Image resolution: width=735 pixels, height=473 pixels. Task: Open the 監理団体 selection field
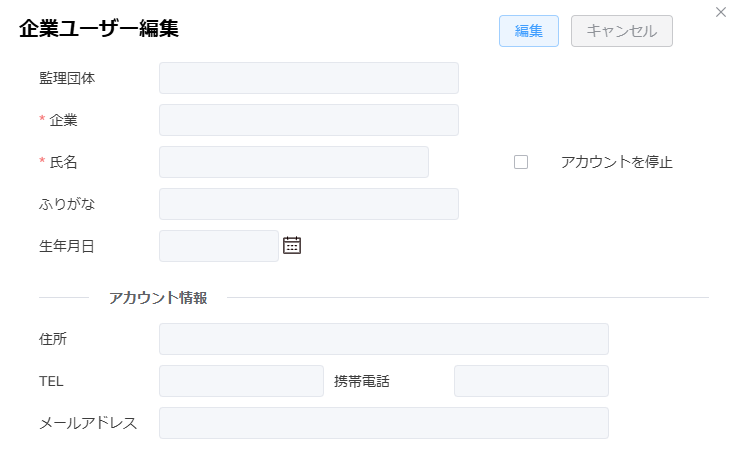pos(309,78)
